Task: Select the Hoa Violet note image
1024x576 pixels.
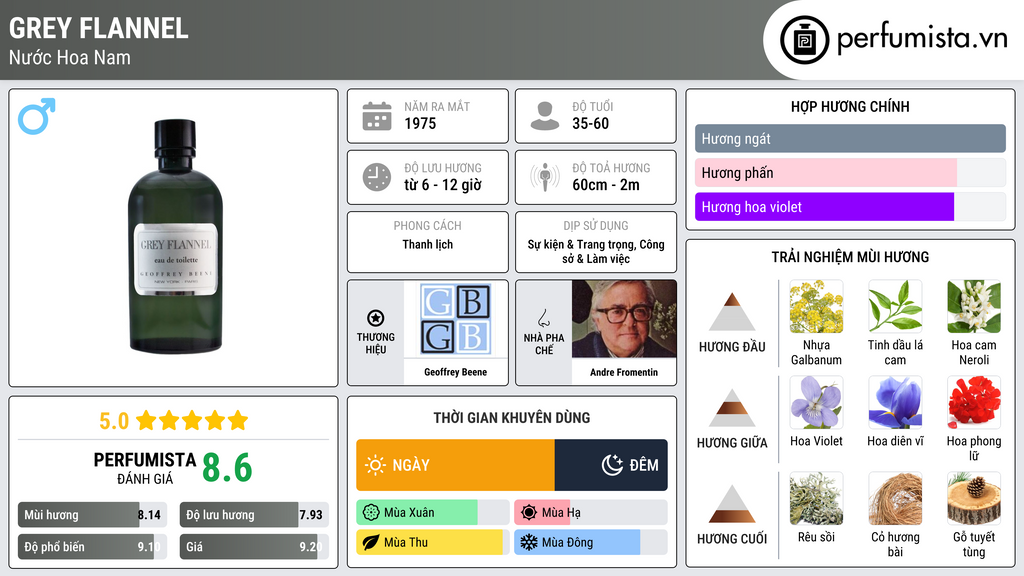Action: [816, 403]
